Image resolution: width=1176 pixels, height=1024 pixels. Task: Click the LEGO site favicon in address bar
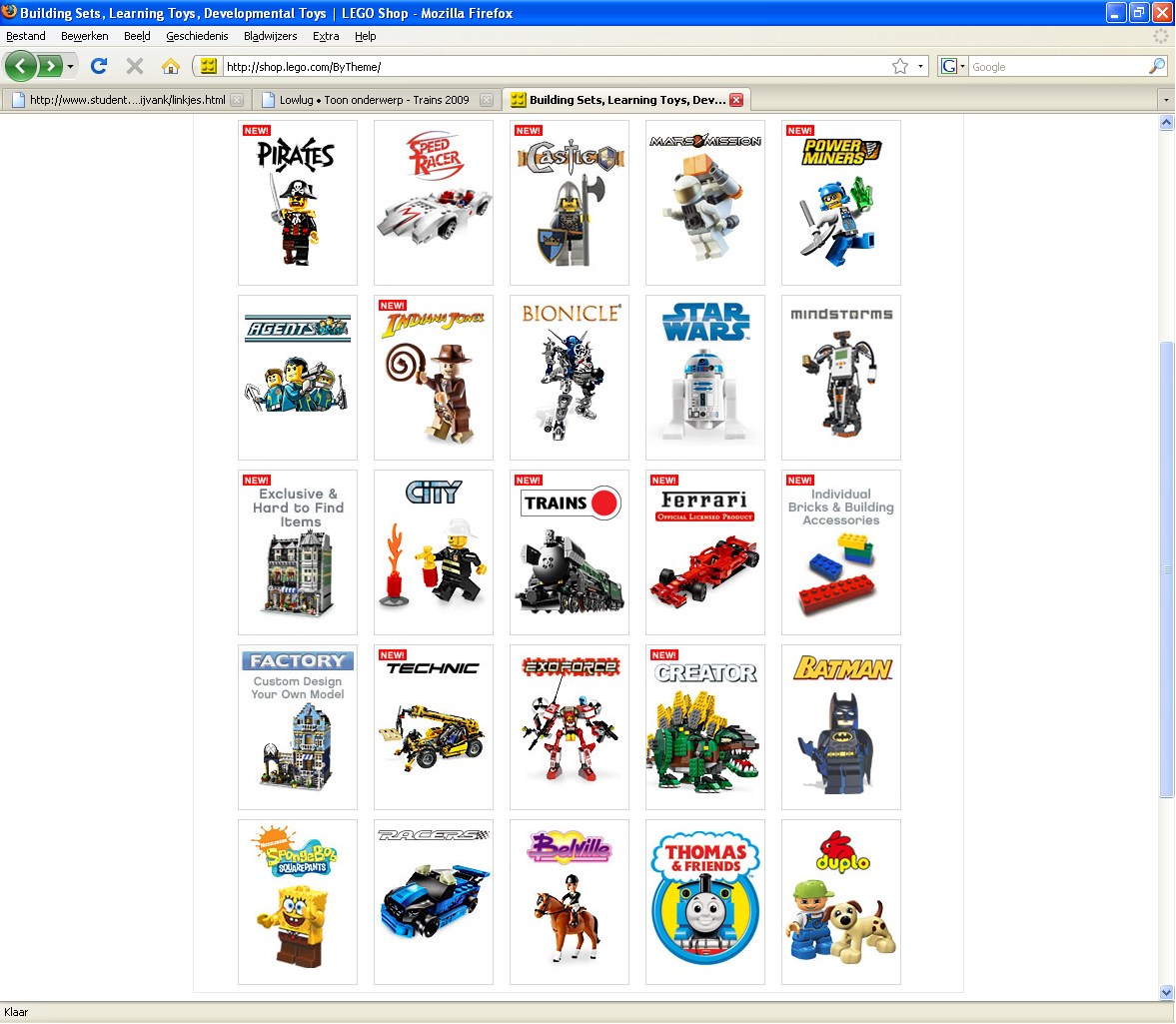209,67
